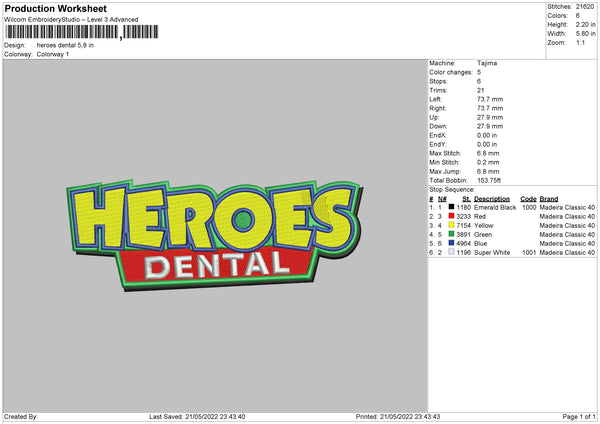
Task: Click the 'Code' column header
Action: point(528,199)
